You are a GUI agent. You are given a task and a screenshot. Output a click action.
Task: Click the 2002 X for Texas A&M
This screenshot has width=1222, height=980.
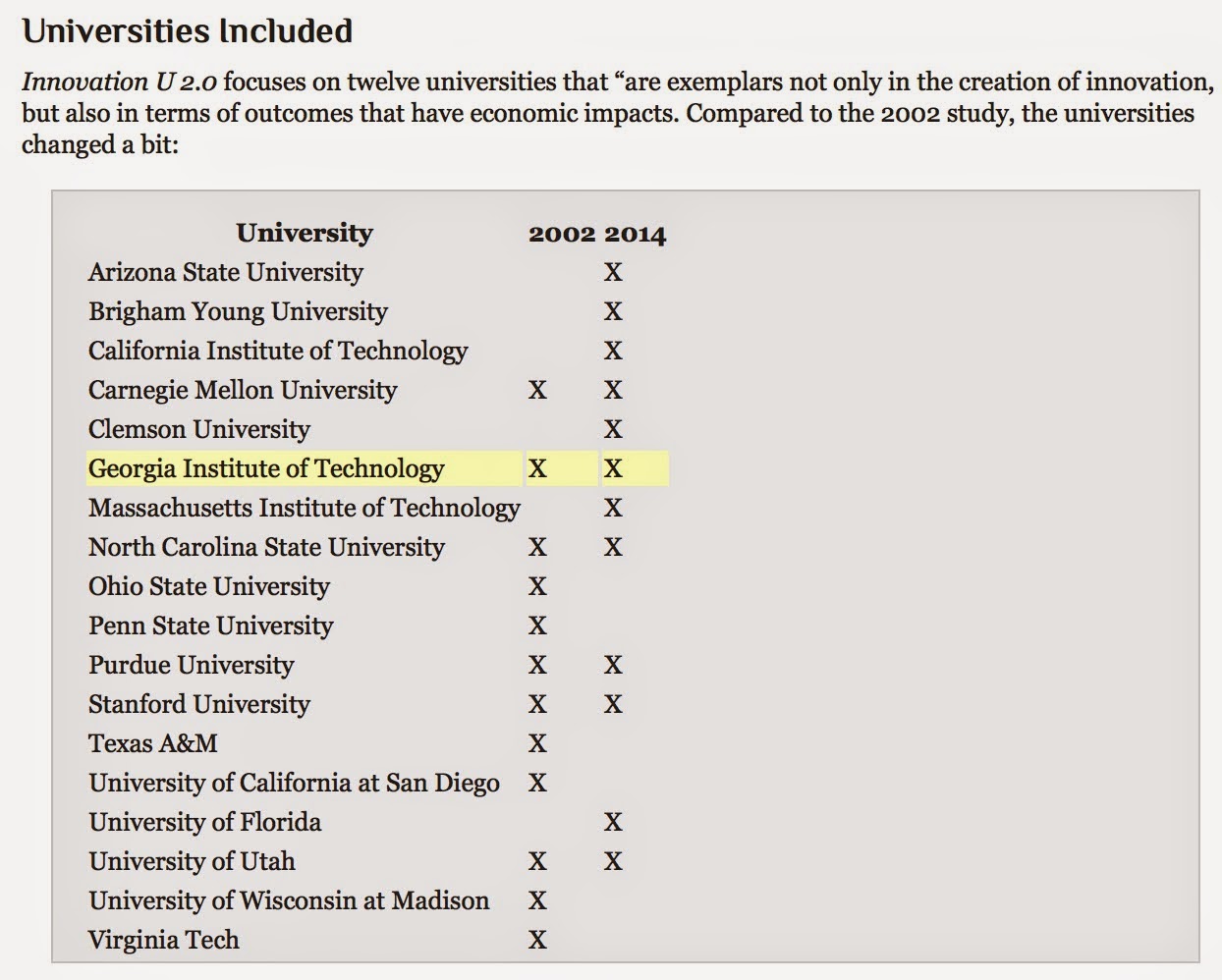point(537,743)
